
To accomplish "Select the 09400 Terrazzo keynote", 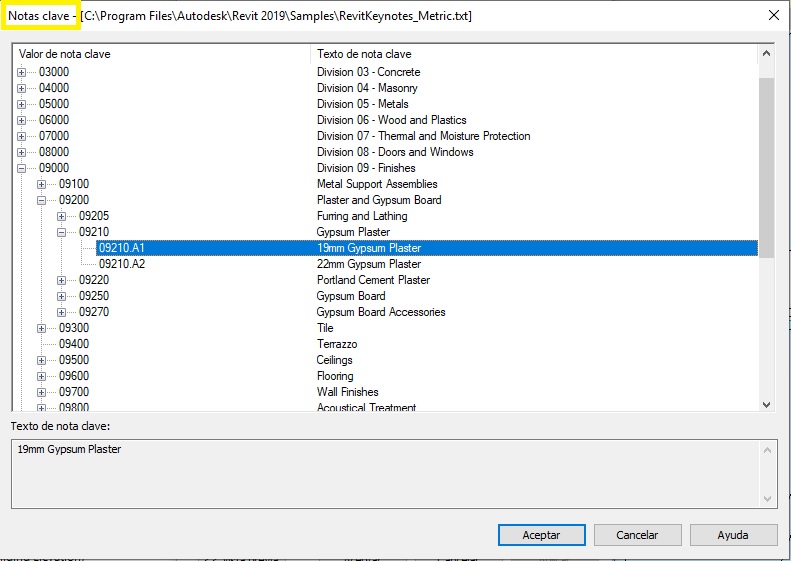I will pos(74,344).
